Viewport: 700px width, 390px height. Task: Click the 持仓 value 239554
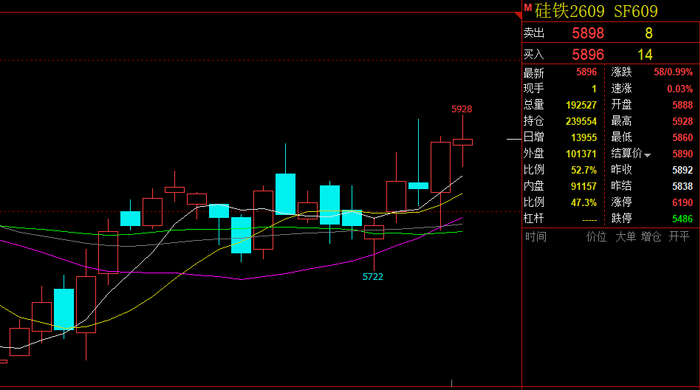coord(581,121)
